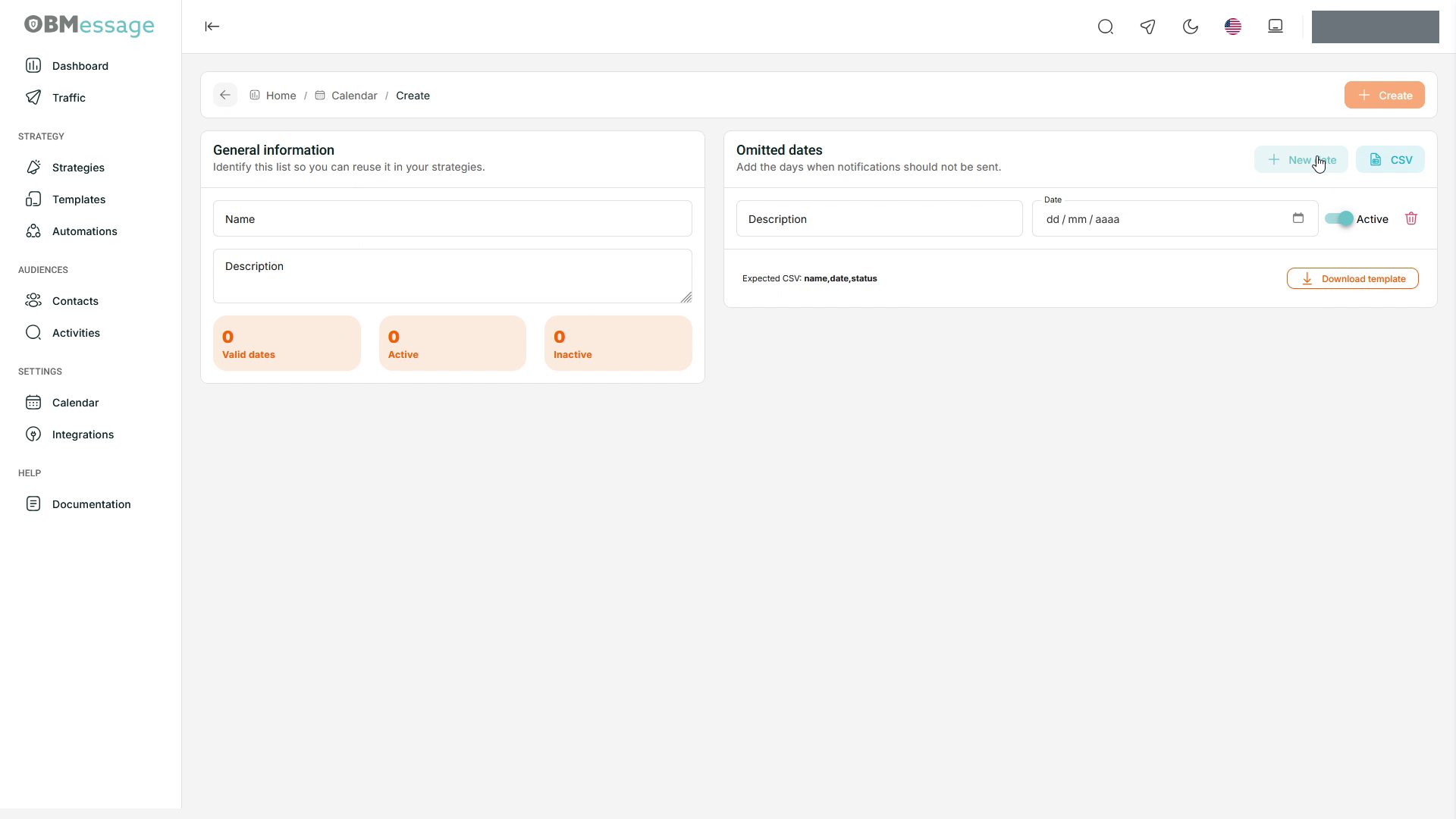Click the Valid dates counter card

pyautogui.click(x=287, y=344)
